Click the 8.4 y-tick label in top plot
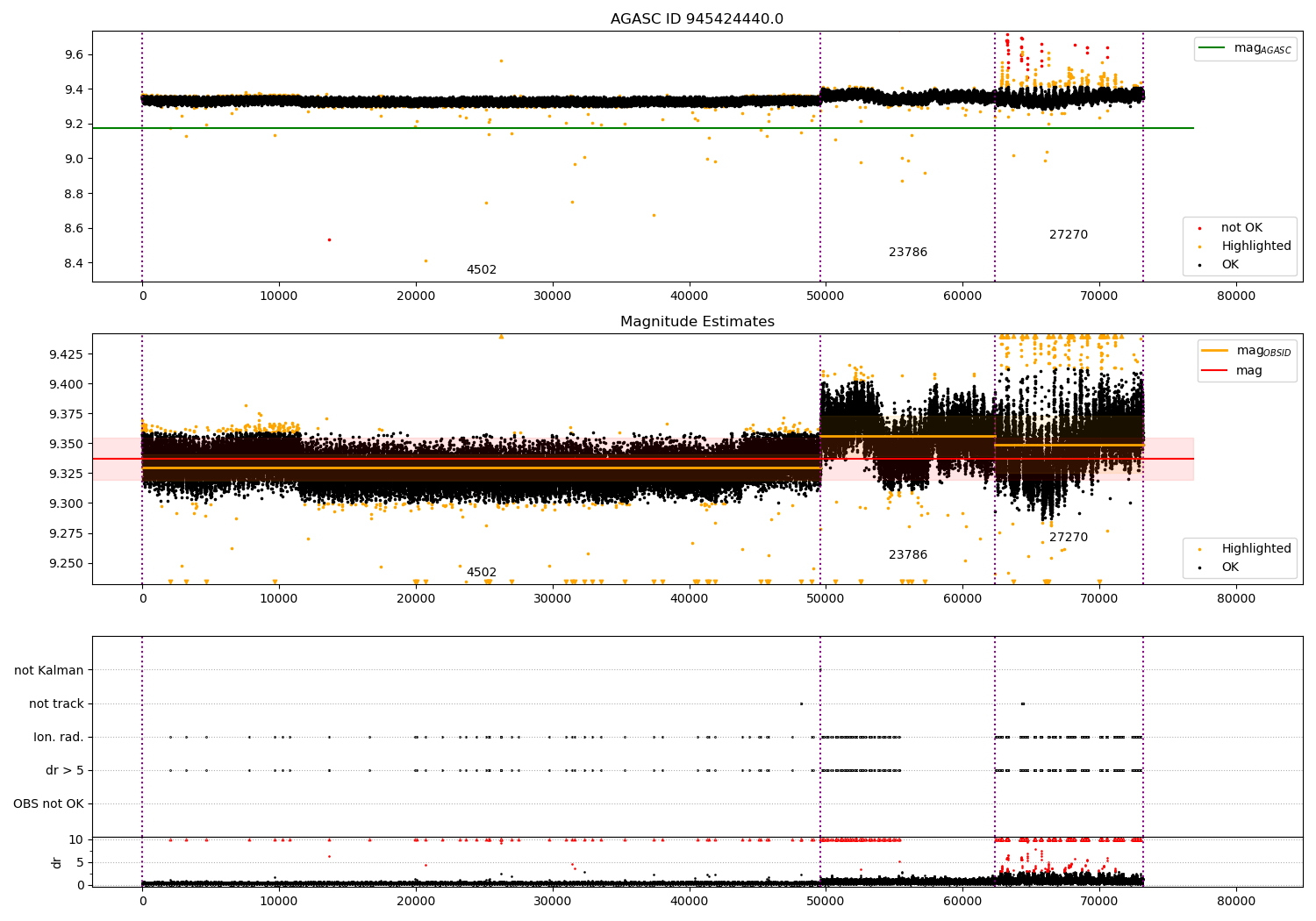Image resolution: width=1316 pixels, height=921 pixels. [x=74, y=263]
